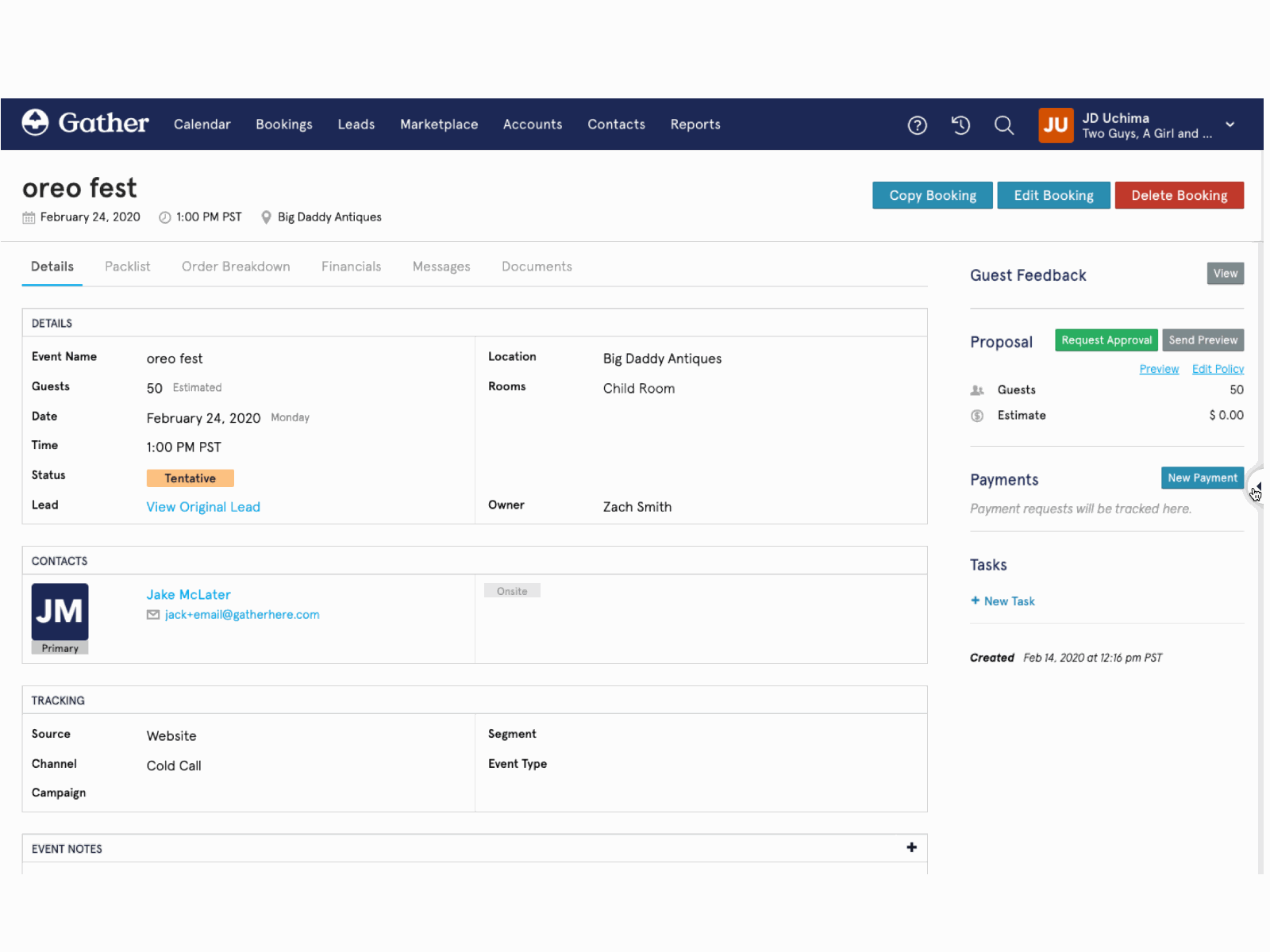The width and height of the screenshot is (1270, 952).
Task: Toggle the Tentative status badge
Action: [190, 478]
